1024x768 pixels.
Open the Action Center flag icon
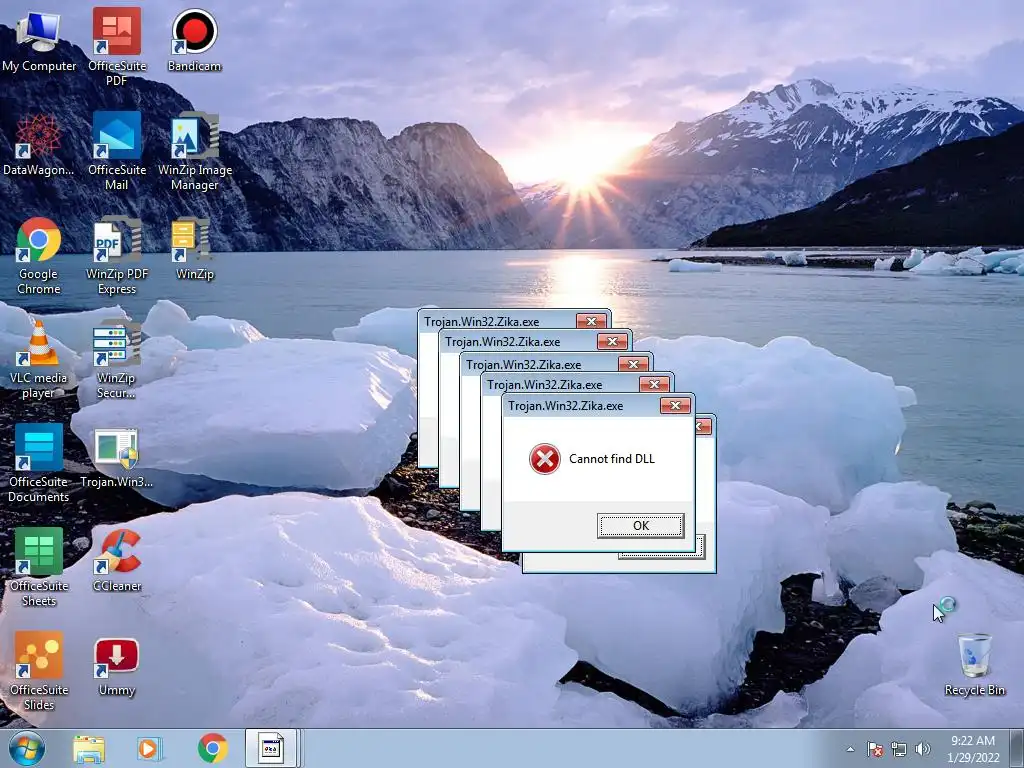click(875, 749)
